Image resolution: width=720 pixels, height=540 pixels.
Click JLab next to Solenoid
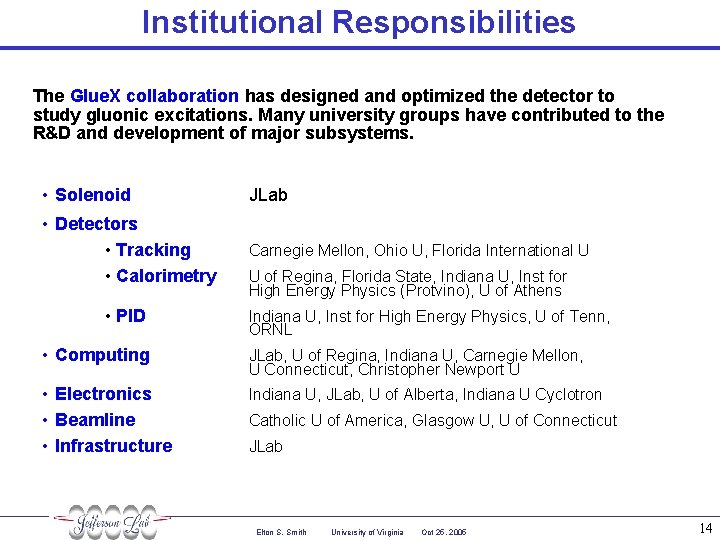click(x=268, y=195)
